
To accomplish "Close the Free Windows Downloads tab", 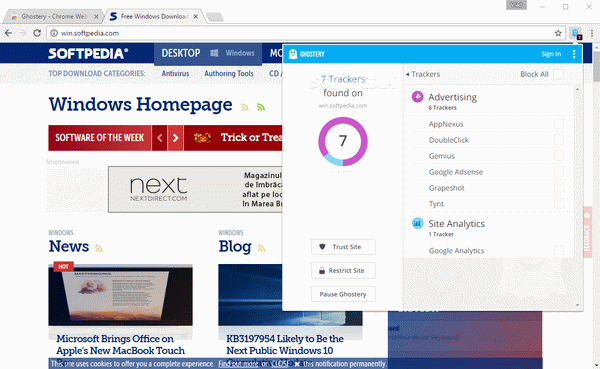I will click(196, 16).
